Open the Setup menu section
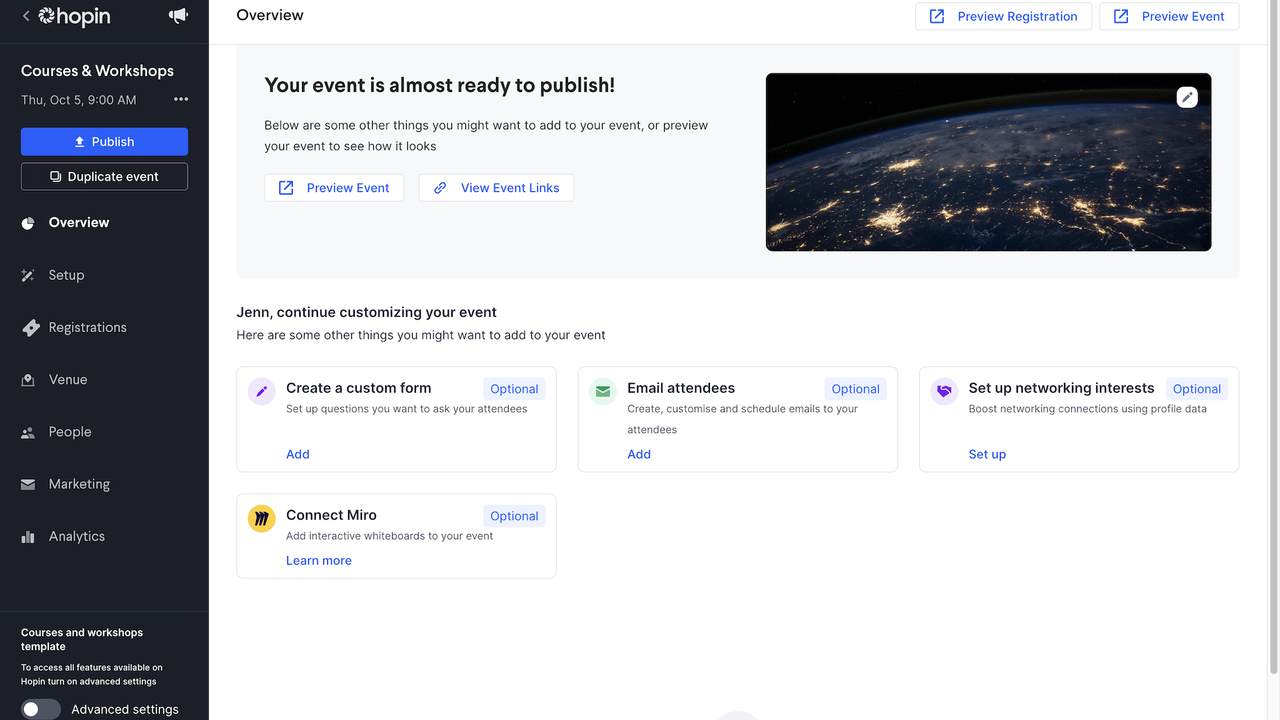 (66, 275)
